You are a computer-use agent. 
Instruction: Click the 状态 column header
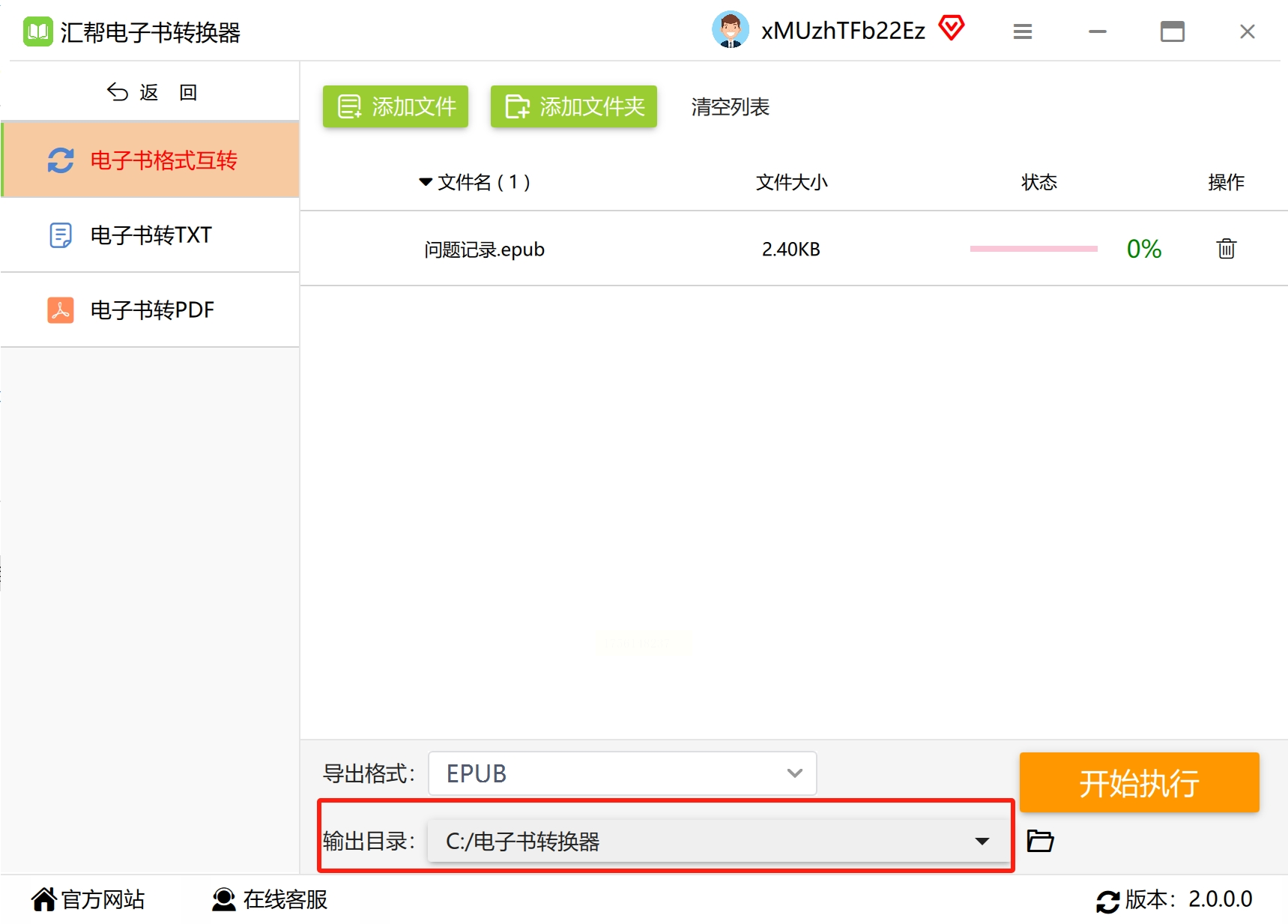point(1039,182)
